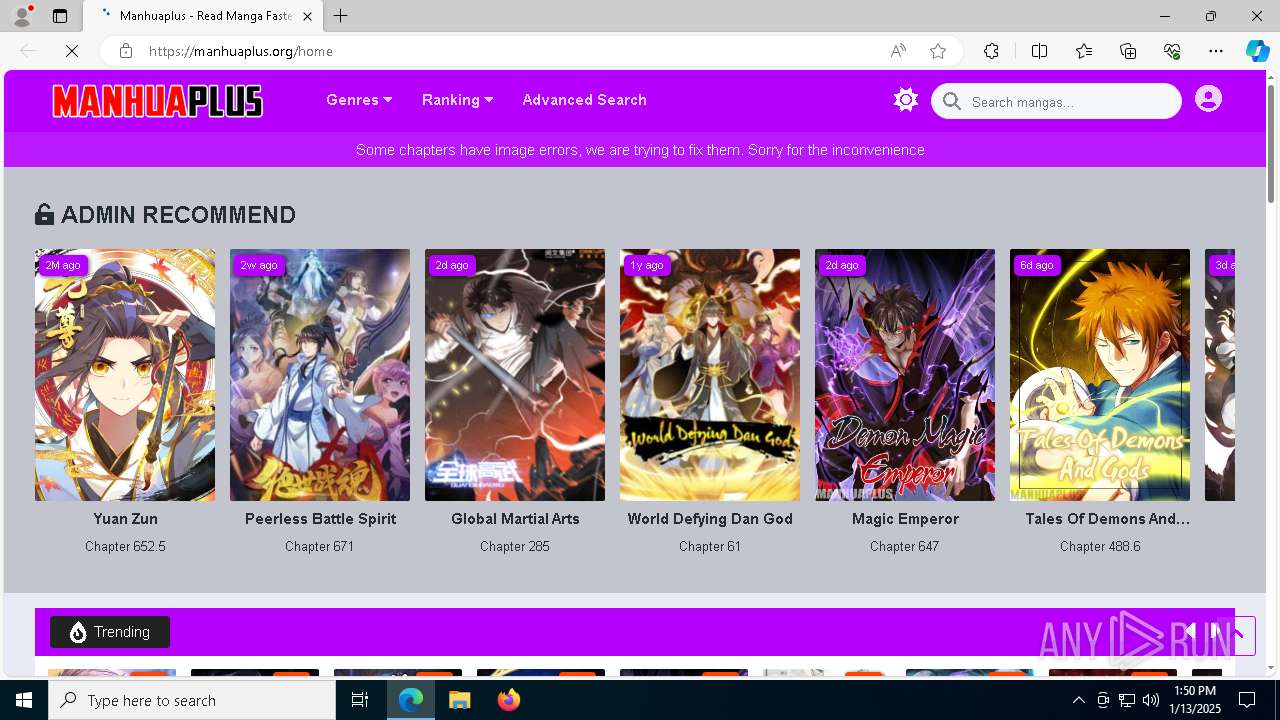Open the Yuan Zun cover thumbnail

[x=125, y=375]
